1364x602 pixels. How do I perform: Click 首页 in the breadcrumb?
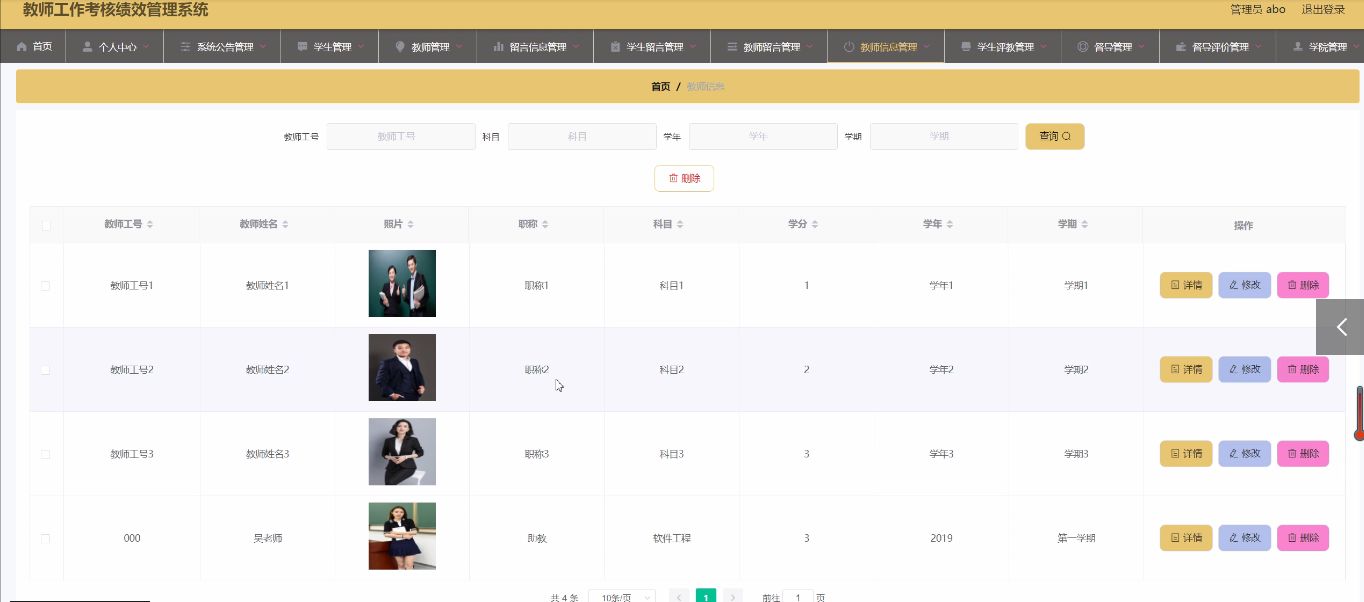pyautogui.click(x=661, y=86)
